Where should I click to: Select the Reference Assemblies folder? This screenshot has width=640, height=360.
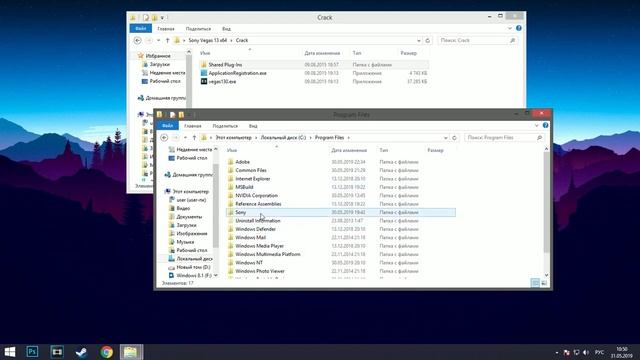click(x=340, y=204)
